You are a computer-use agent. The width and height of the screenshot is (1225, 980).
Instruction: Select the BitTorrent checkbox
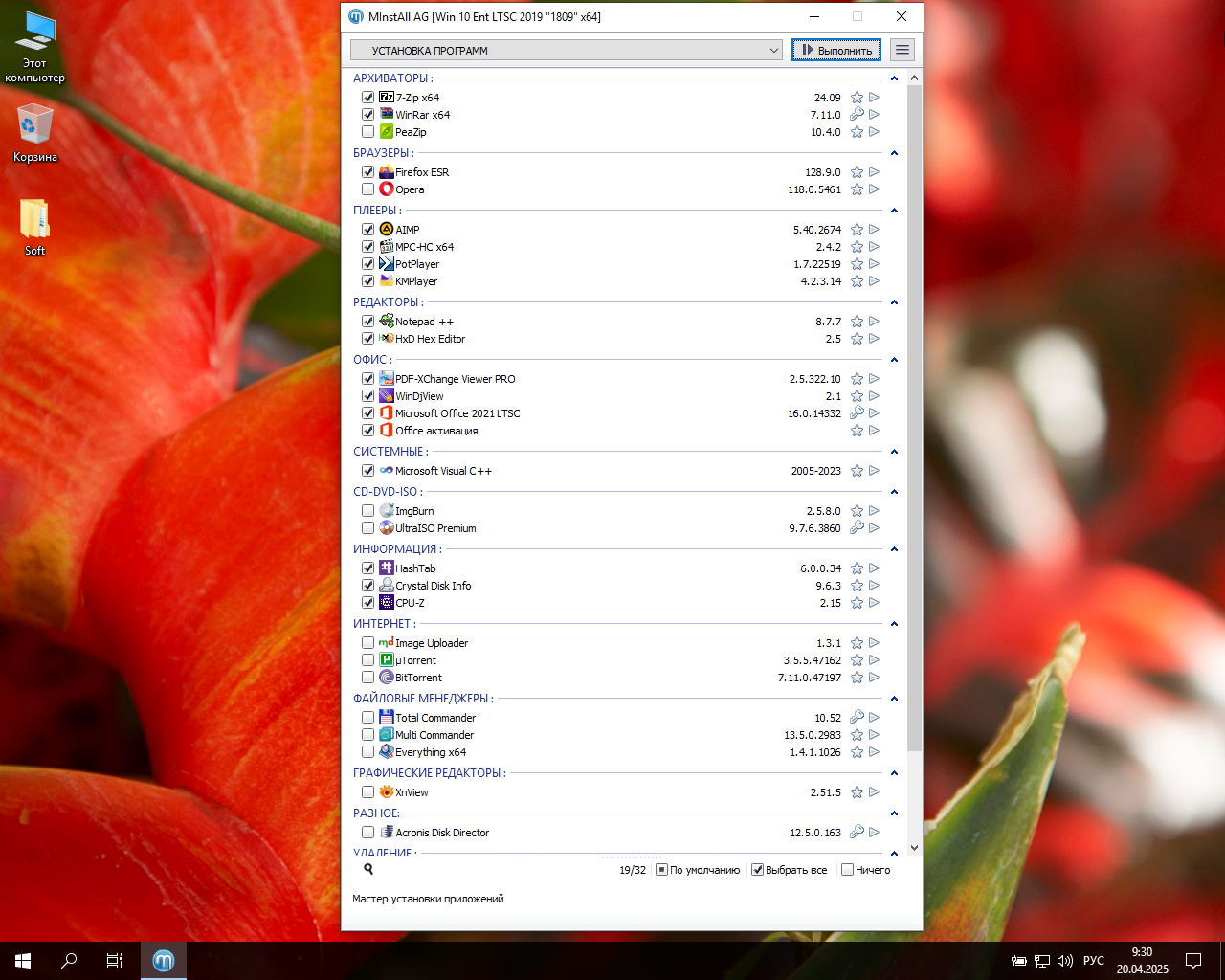pyautogui.click(x=367, y=678)
